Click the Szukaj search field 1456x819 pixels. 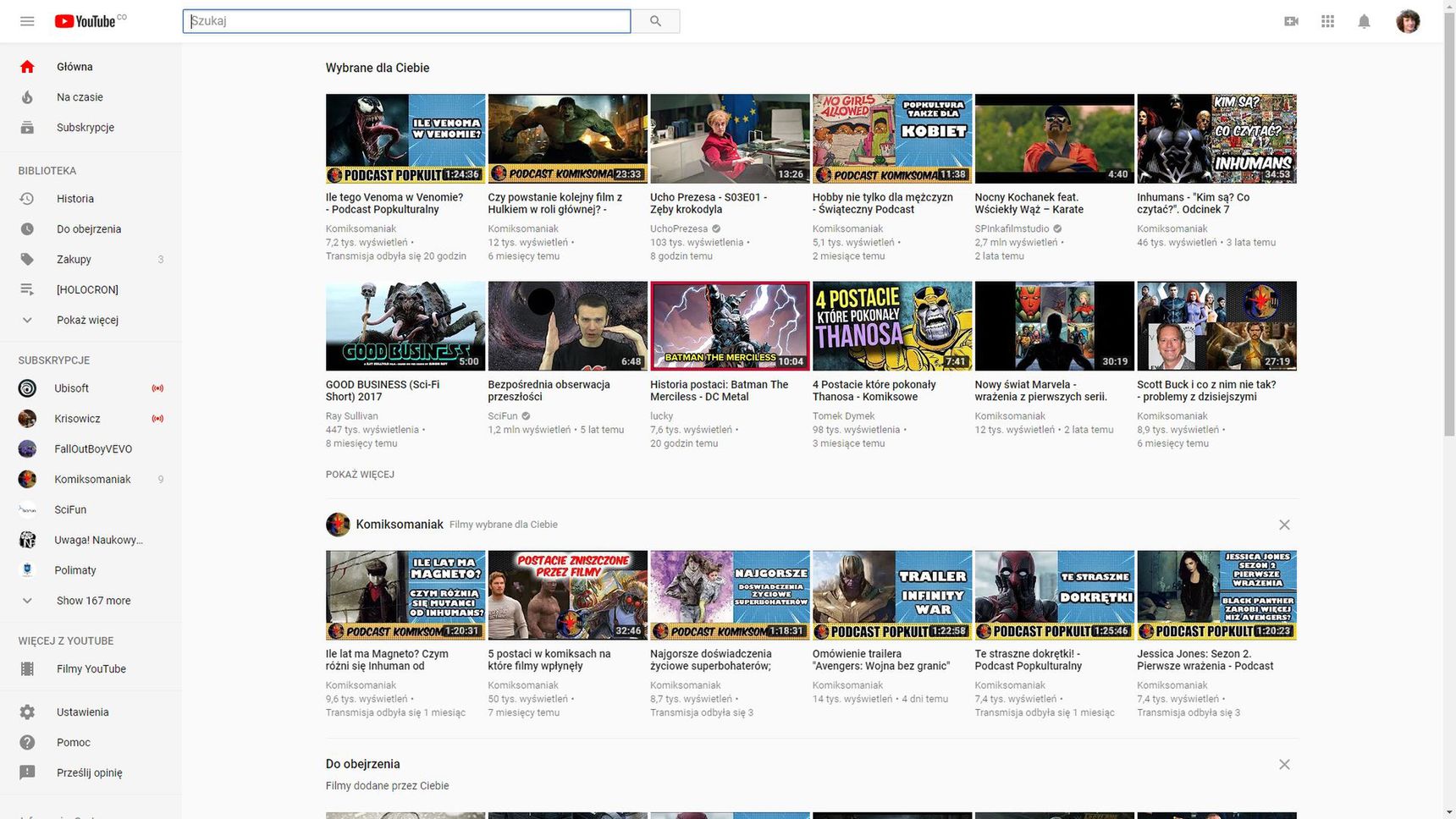[x=406, y=21]
